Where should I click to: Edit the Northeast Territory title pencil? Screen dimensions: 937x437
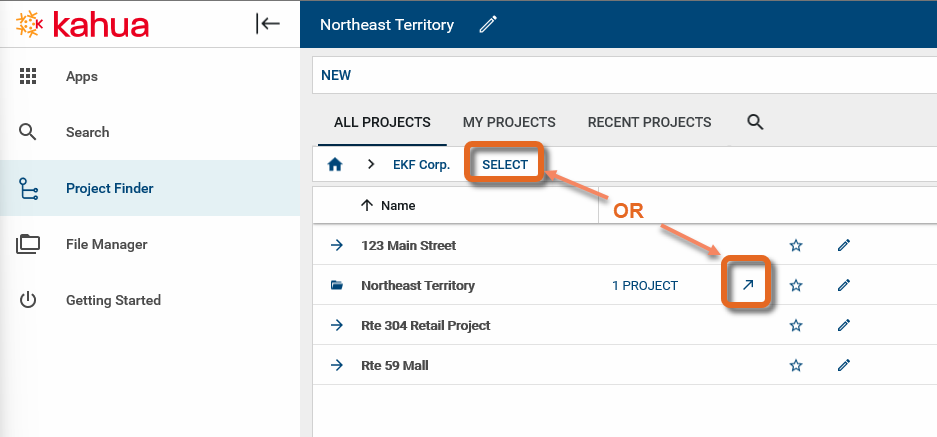click(488, 24)
